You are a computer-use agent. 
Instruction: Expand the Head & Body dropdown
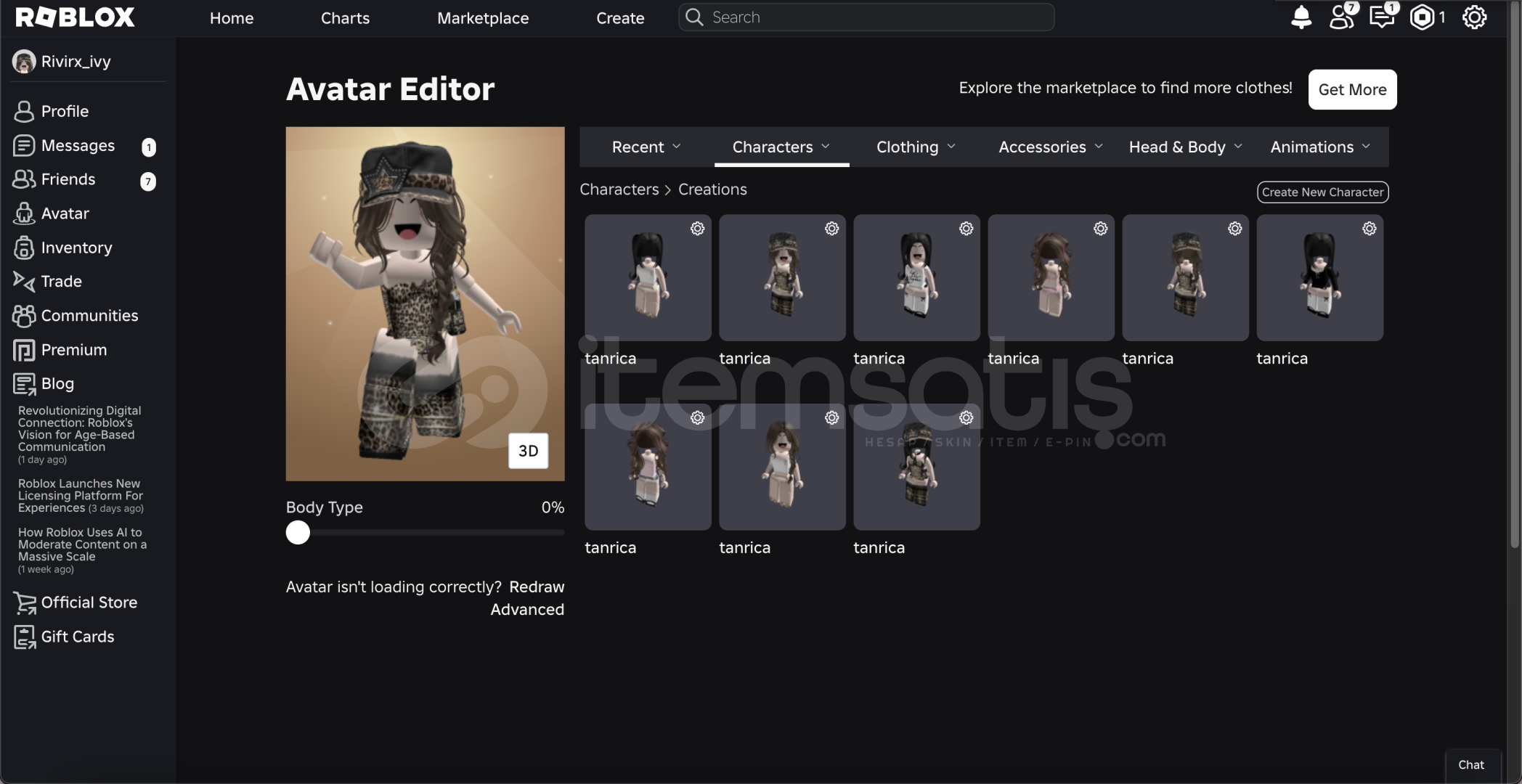[1186, 147]
